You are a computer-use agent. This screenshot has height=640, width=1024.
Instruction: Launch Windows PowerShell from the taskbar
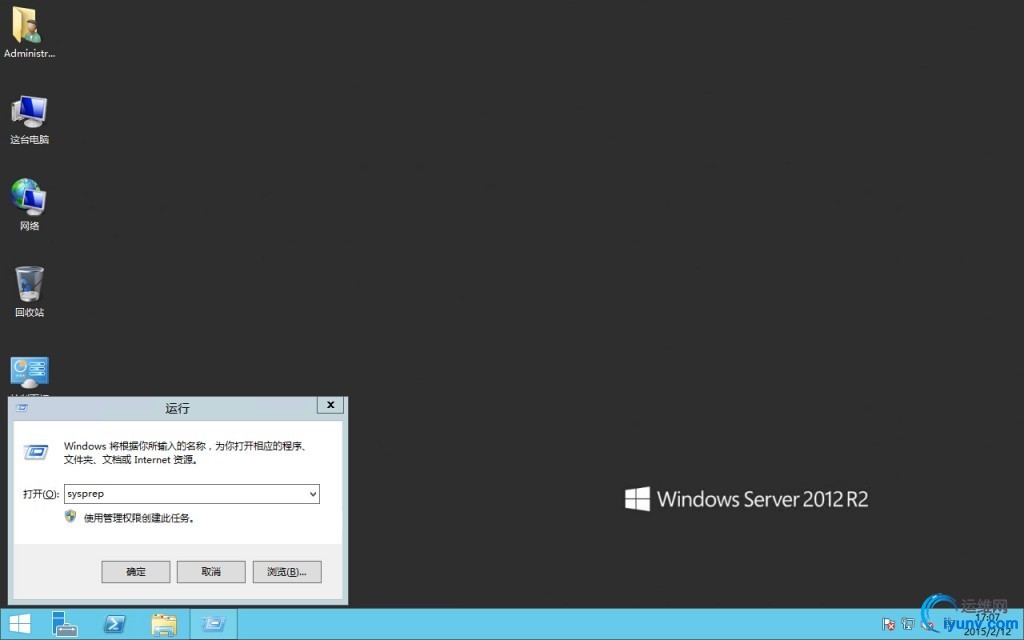tap(115, 624)
